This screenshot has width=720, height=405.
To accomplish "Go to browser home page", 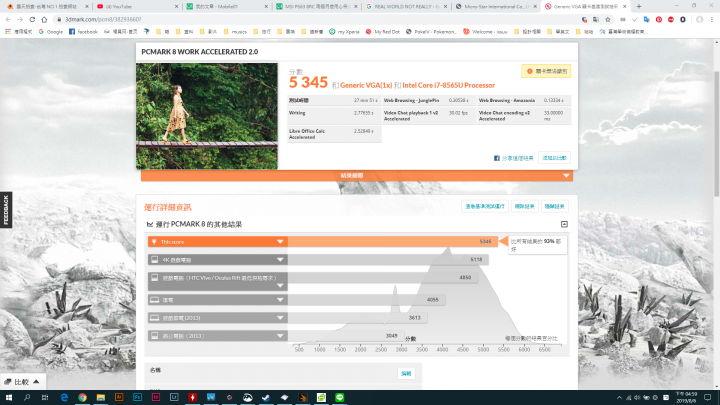I will [x=44, y=19].
